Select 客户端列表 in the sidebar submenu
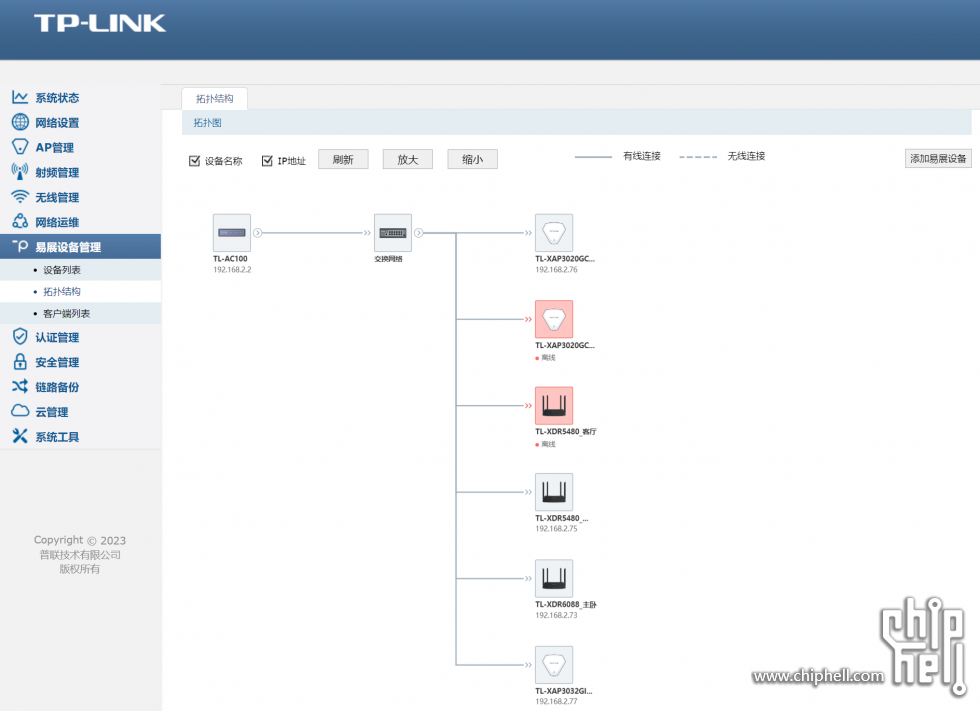This screenshot has width=980, height=711. [x=66, y=314]
